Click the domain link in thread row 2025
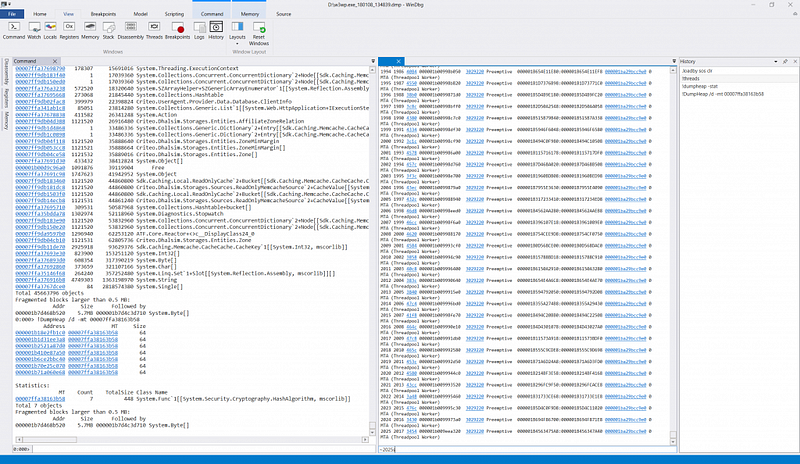This screenshot has height=464, width=800. [626, 431]
